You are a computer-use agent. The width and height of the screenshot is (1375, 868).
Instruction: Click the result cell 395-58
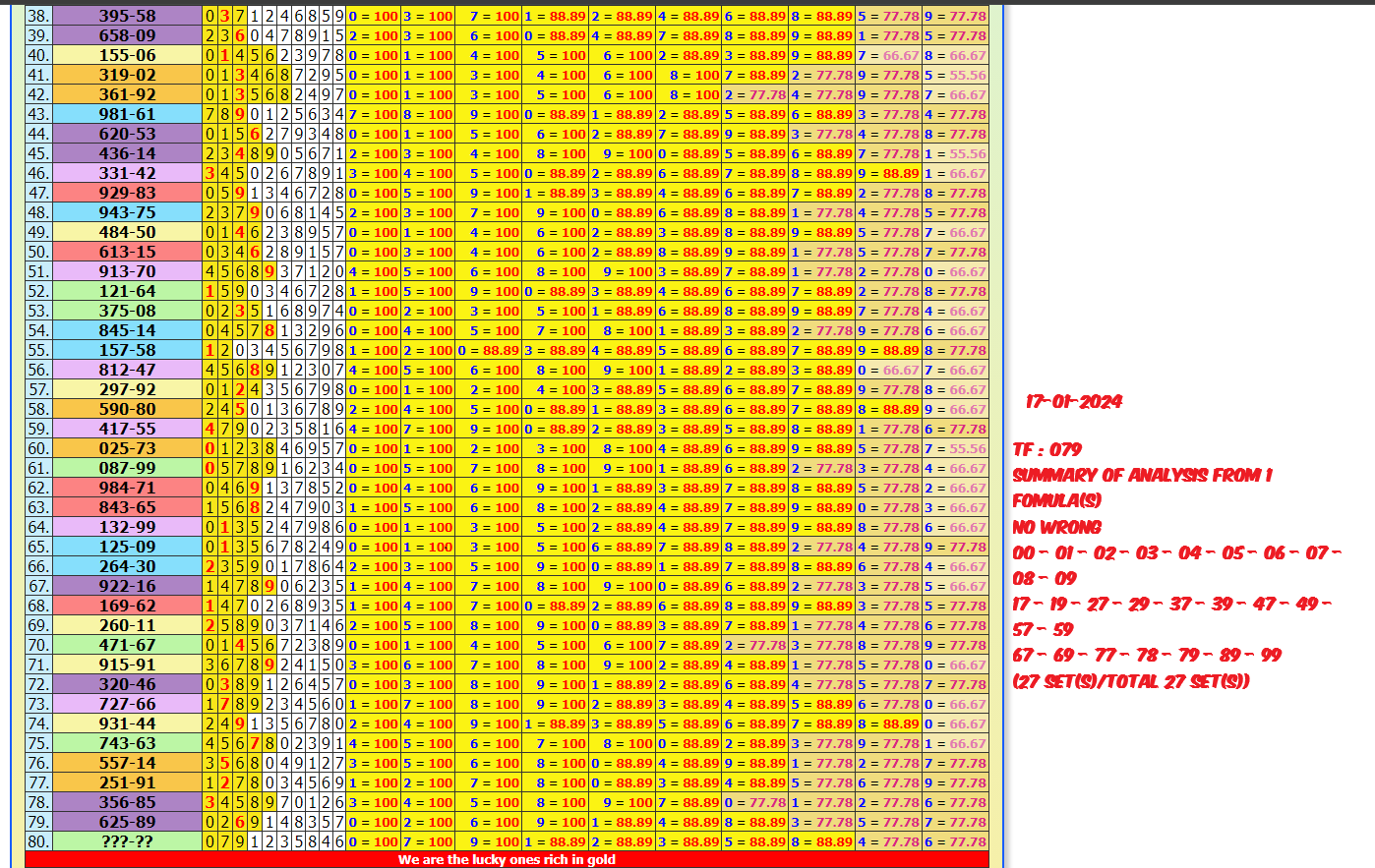click(x=127, y=16)
